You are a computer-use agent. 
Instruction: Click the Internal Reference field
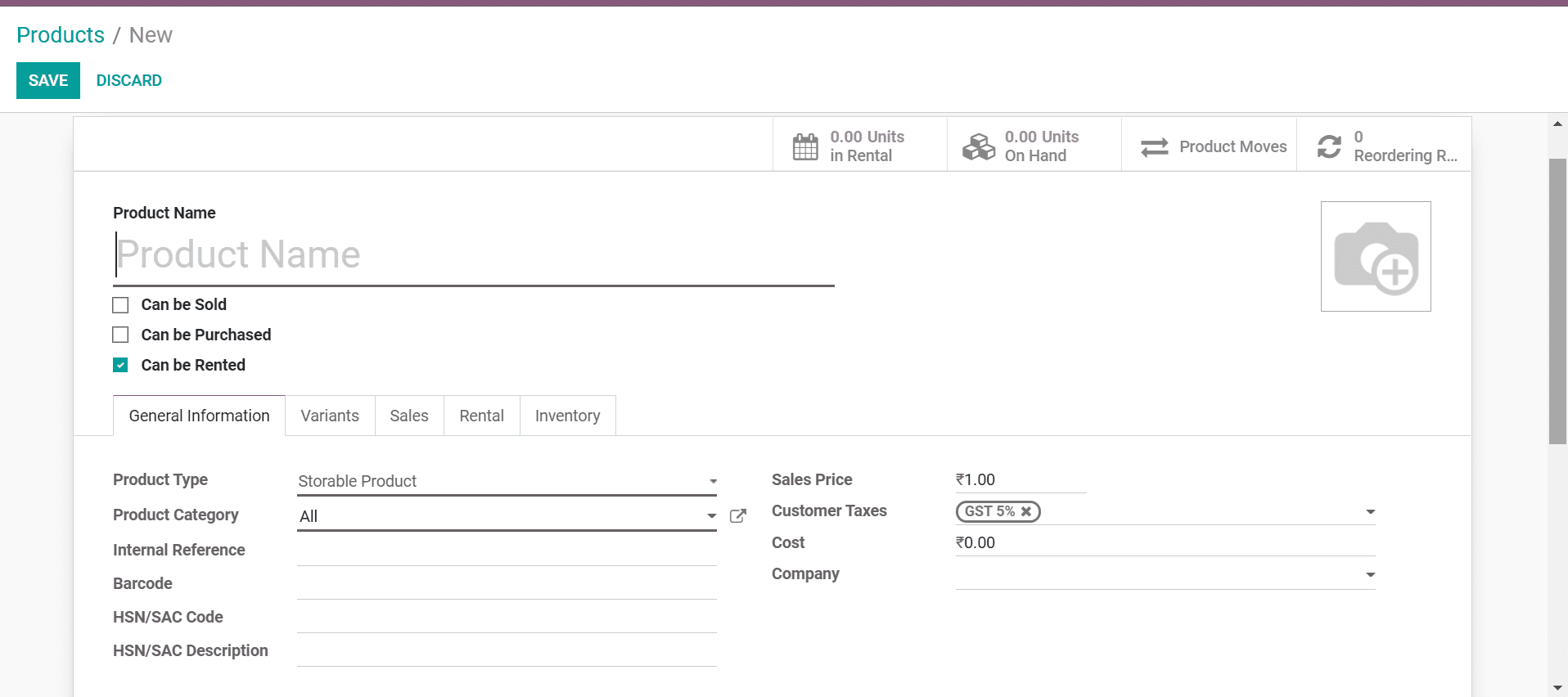pyautogui.click(x=507, y=551)
